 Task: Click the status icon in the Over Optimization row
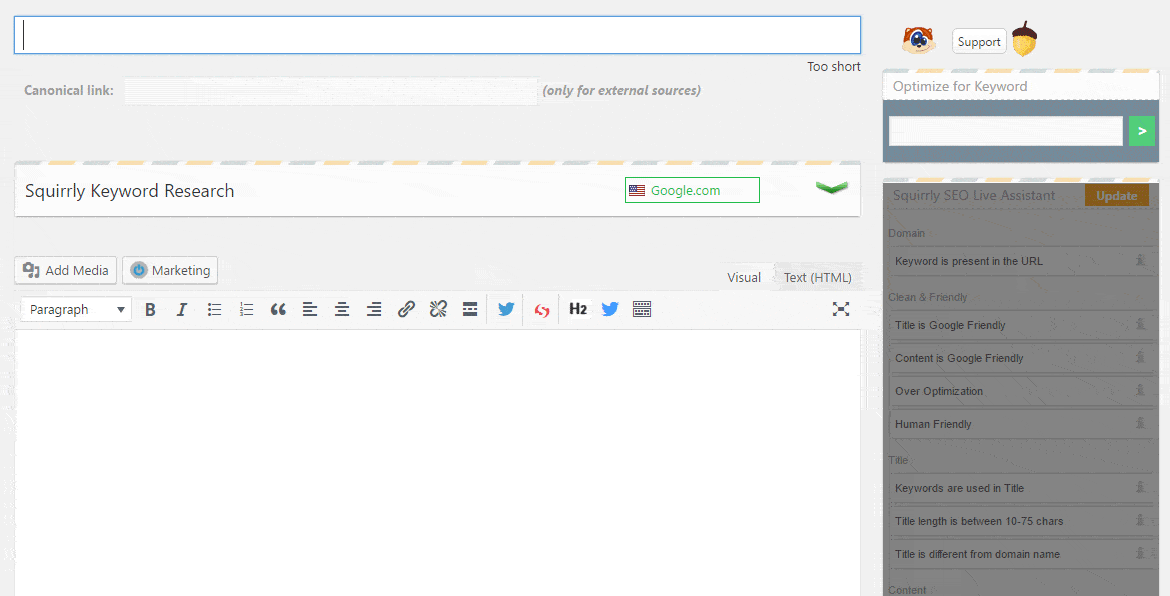click(x=1140, y=390)
